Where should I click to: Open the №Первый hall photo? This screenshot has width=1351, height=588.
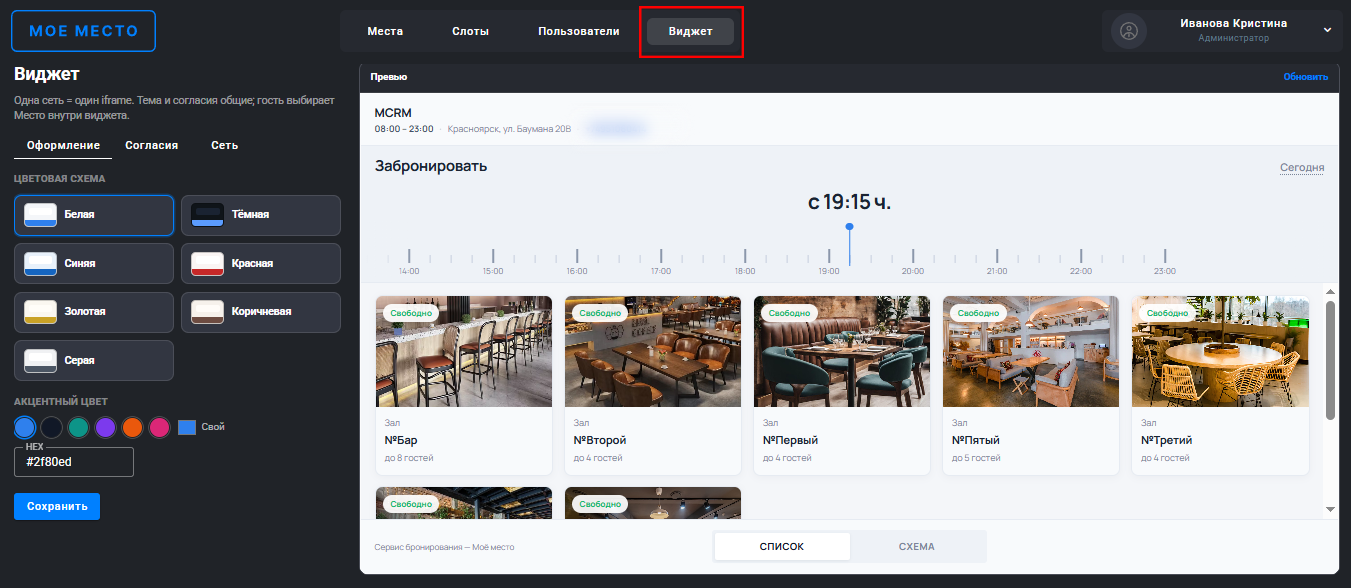point(842,351)
